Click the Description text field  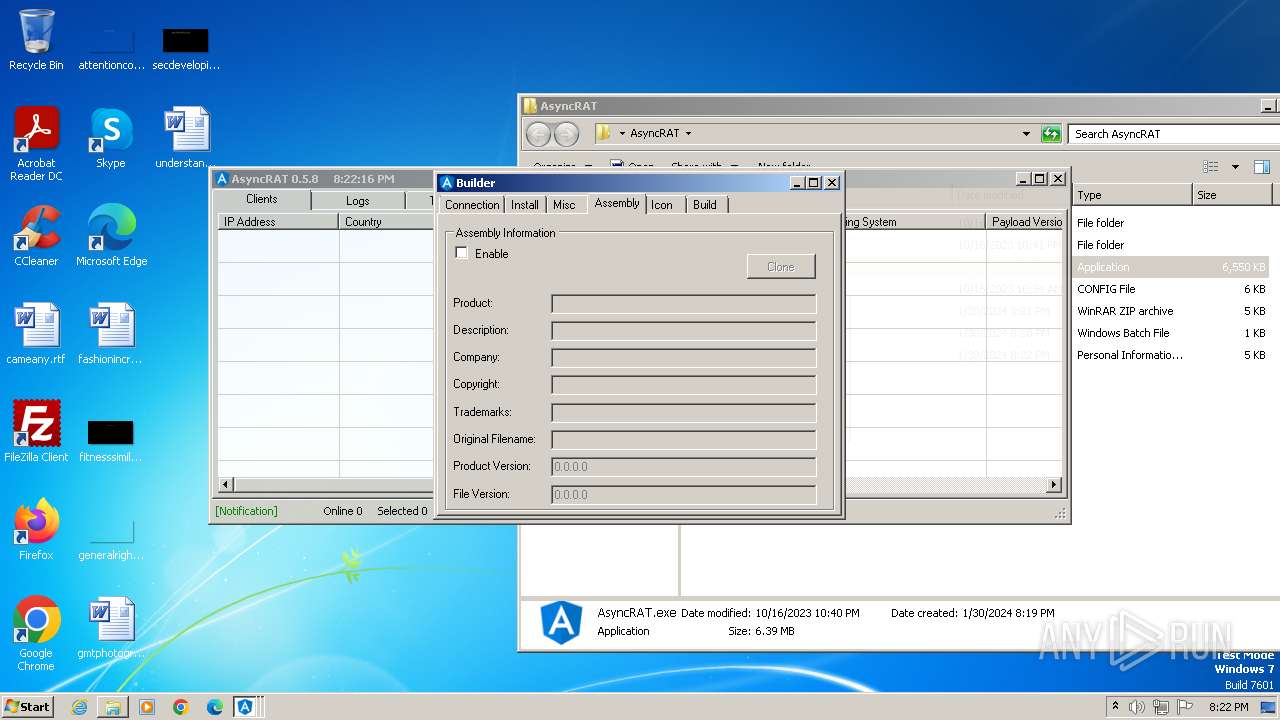pyautogui.click(x=684, y=331)
